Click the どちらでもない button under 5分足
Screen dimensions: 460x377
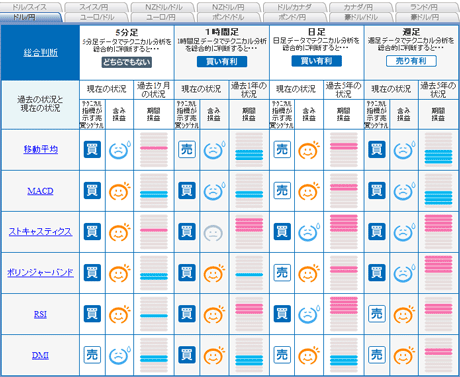(127, 62)
